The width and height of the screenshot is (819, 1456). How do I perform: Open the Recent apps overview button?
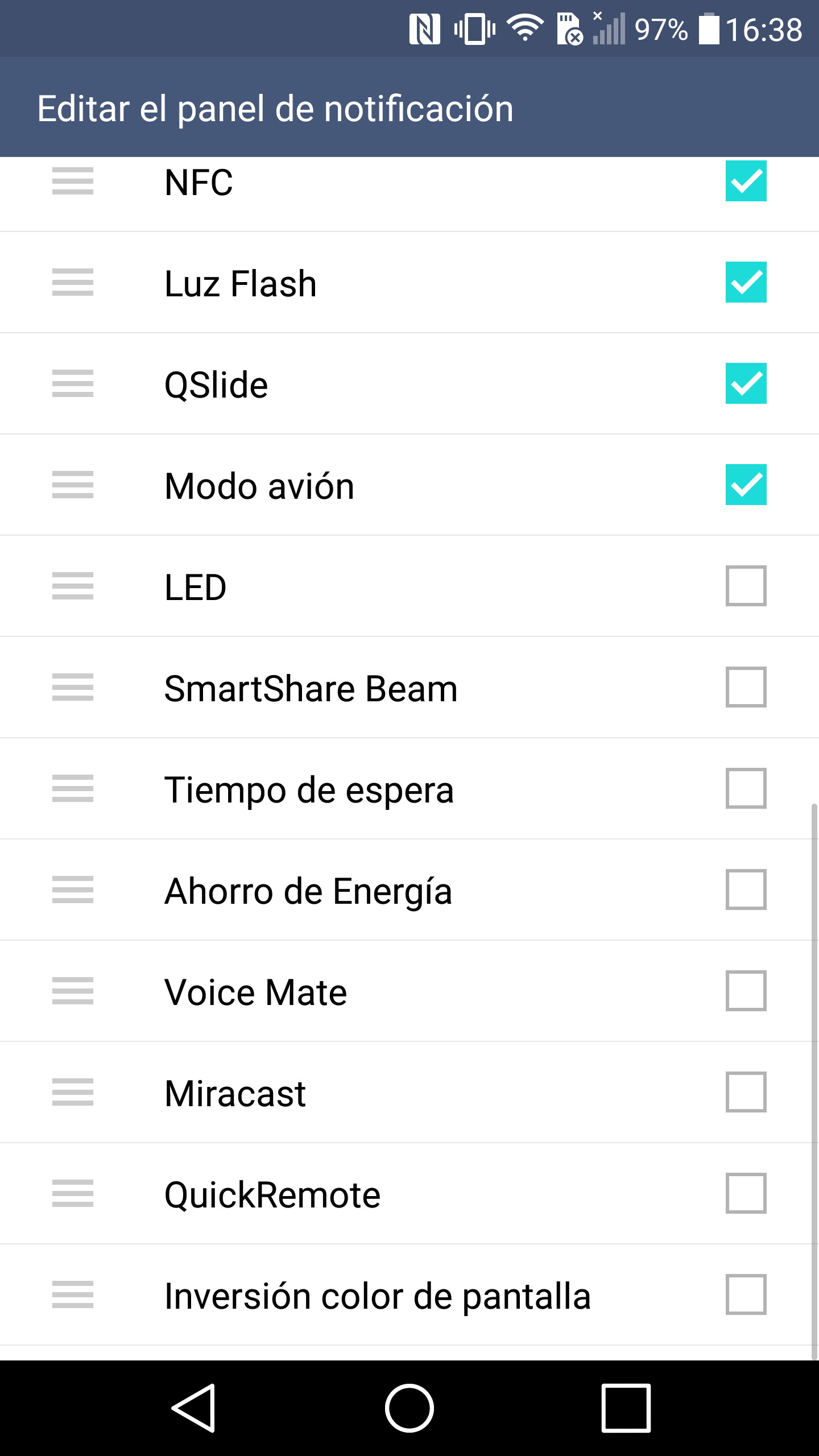click(626, 1408)
